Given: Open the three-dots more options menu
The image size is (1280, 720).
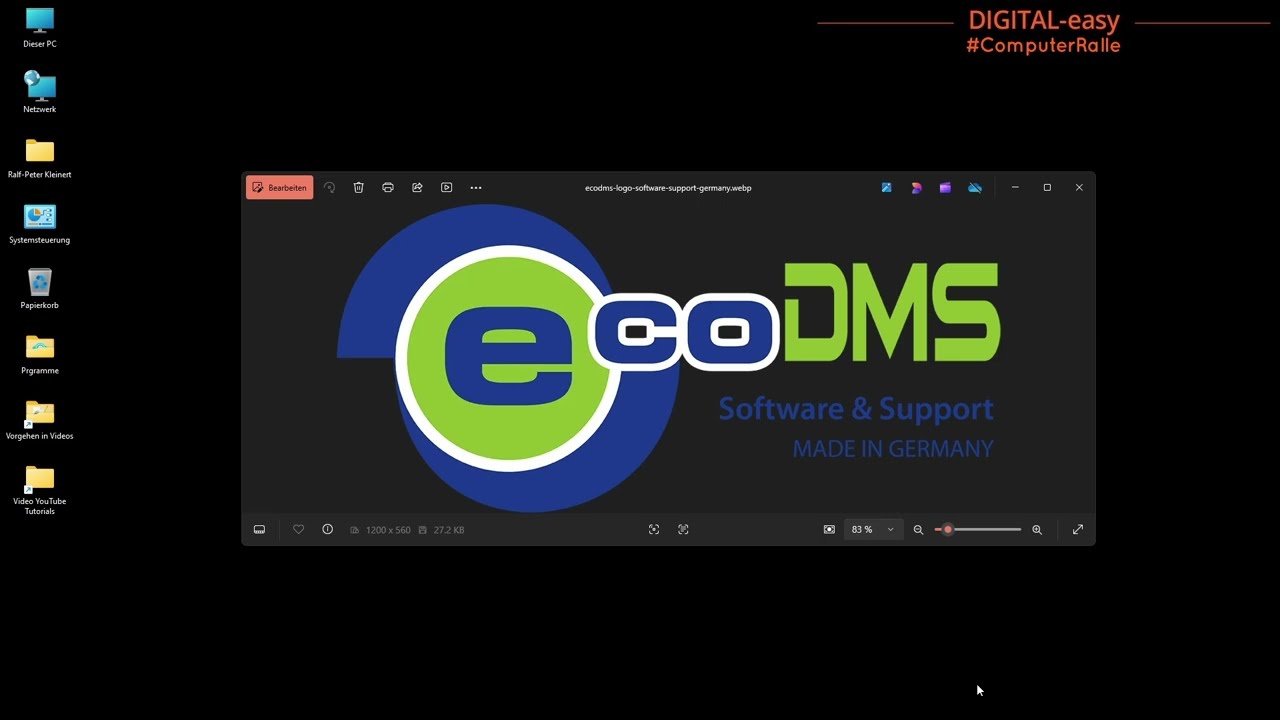Looking at the screenshot, I should [476, 188].
